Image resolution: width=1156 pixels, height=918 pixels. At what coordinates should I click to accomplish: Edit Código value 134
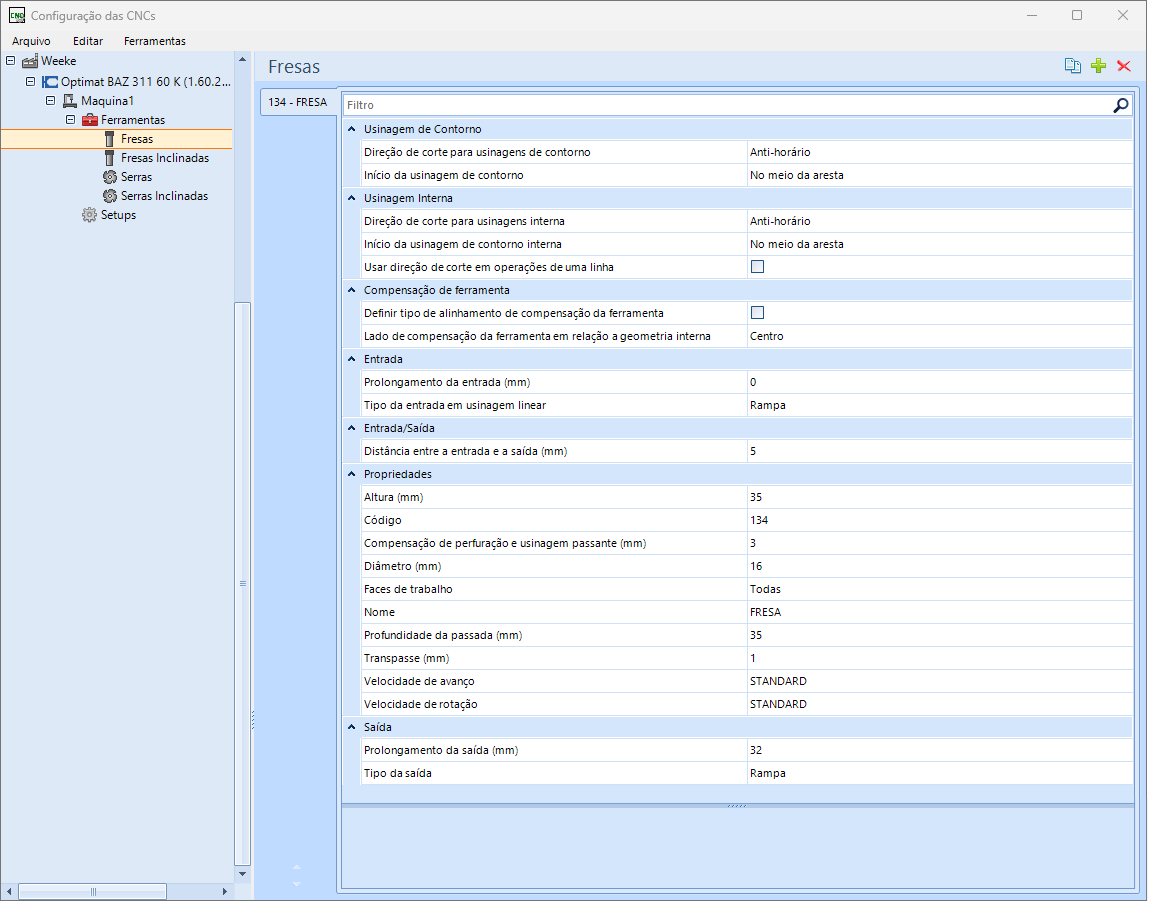point(940,521)
